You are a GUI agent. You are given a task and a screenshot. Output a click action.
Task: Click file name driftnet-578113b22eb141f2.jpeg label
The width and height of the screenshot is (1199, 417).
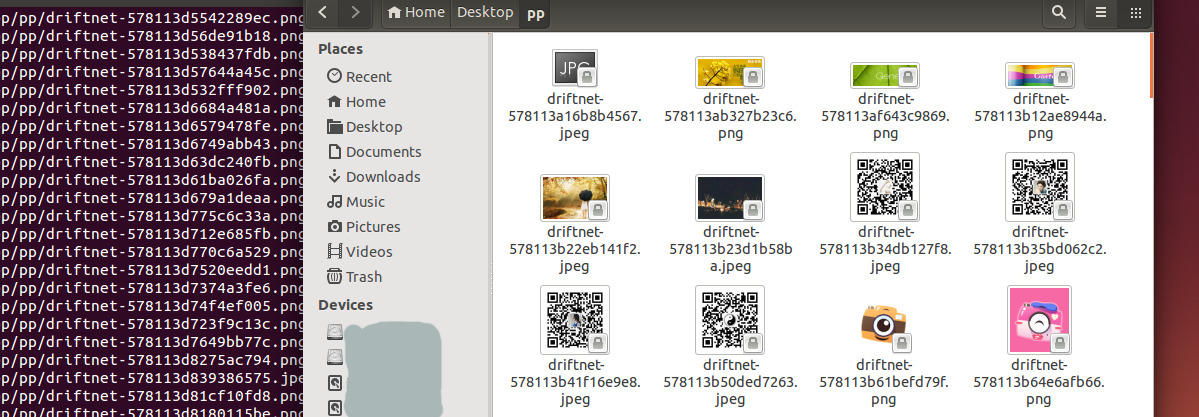point(574,249)
